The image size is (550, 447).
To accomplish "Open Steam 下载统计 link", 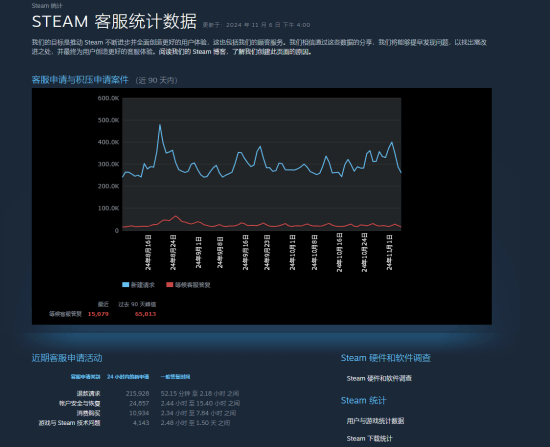I will coord(370,438).
